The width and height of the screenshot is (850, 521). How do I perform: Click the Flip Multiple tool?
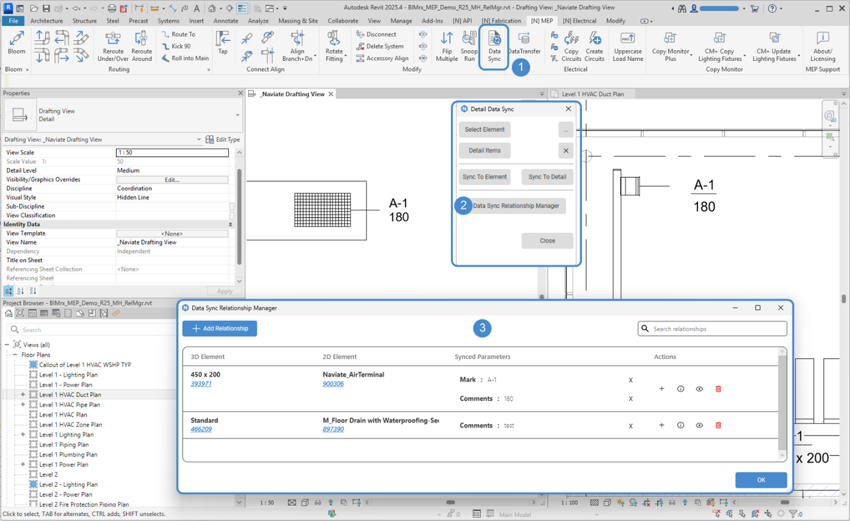pos(447,47)
